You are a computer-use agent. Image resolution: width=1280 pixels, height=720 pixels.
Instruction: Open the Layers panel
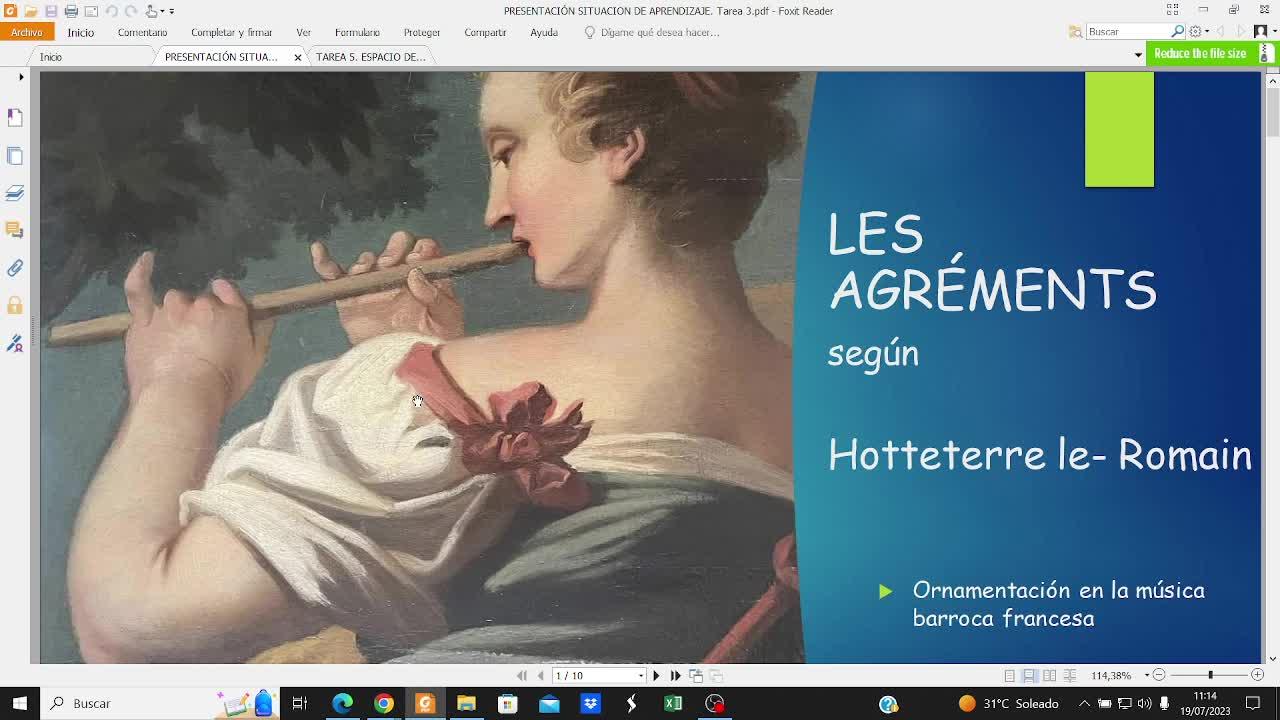point(15,193)
